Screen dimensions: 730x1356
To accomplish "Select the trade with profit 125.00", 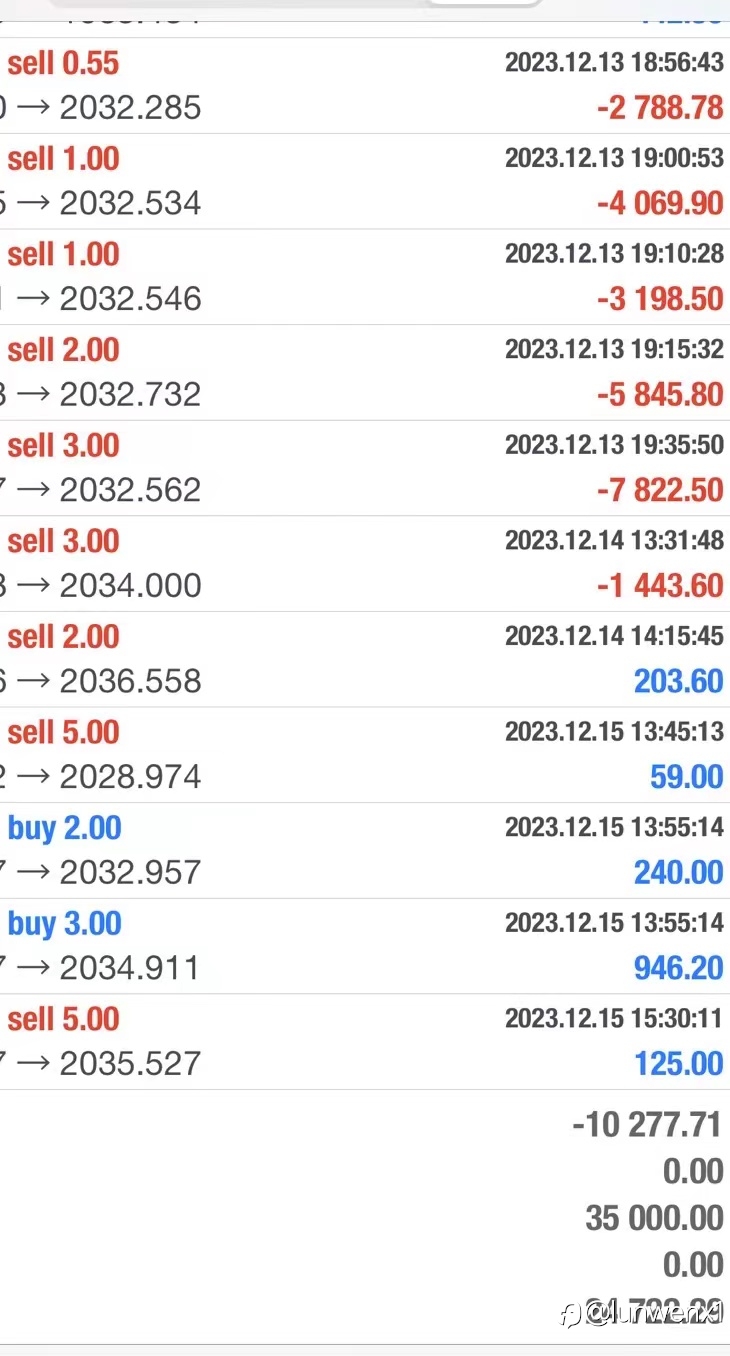I will (x=365, y=1042).
